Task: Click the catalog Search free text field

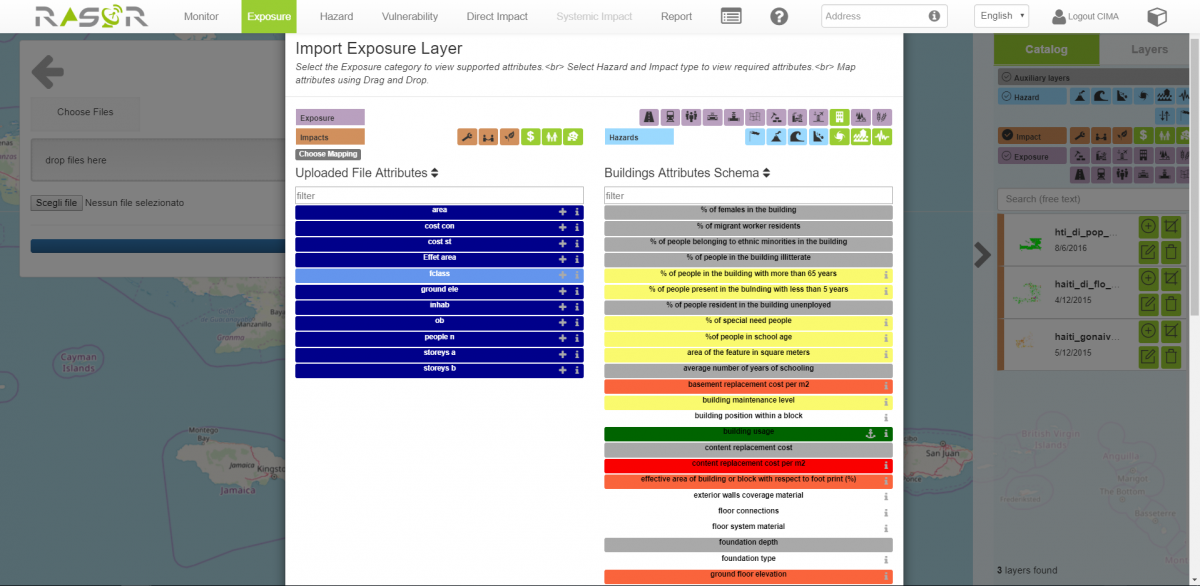Action: [1093, 199]
